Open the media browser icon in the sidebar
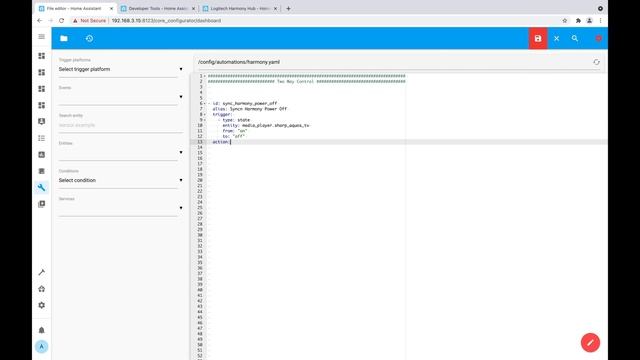The image size is (640, 360). point(42,204)
